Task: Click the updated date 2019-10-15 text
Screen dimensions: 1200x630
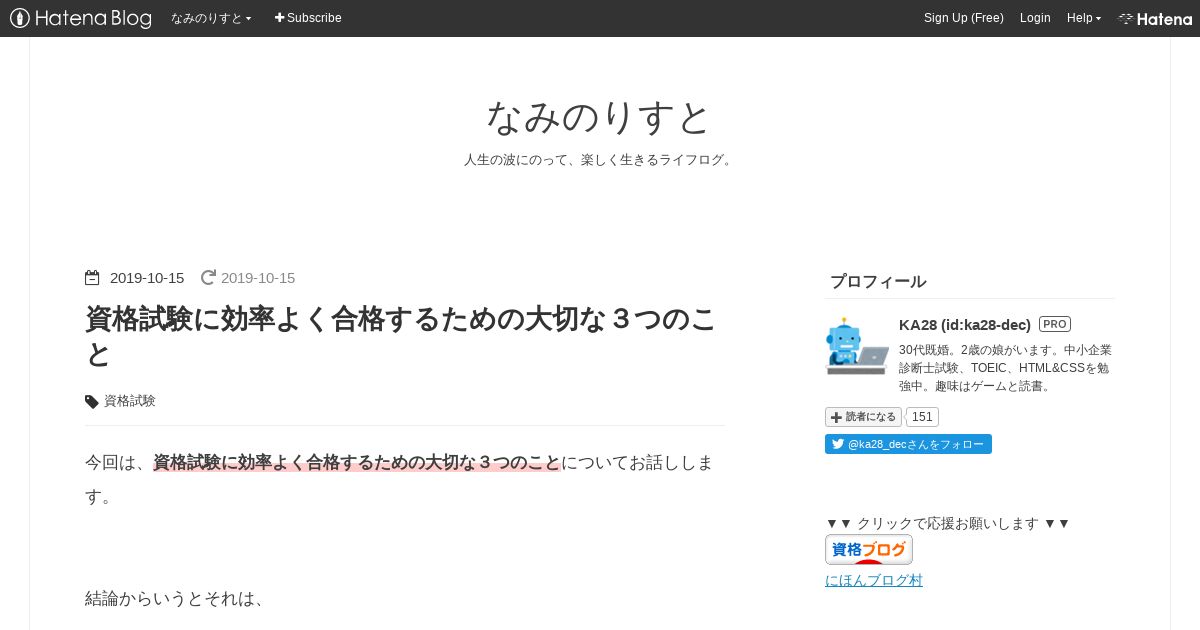Action: [x=258, y=278]
